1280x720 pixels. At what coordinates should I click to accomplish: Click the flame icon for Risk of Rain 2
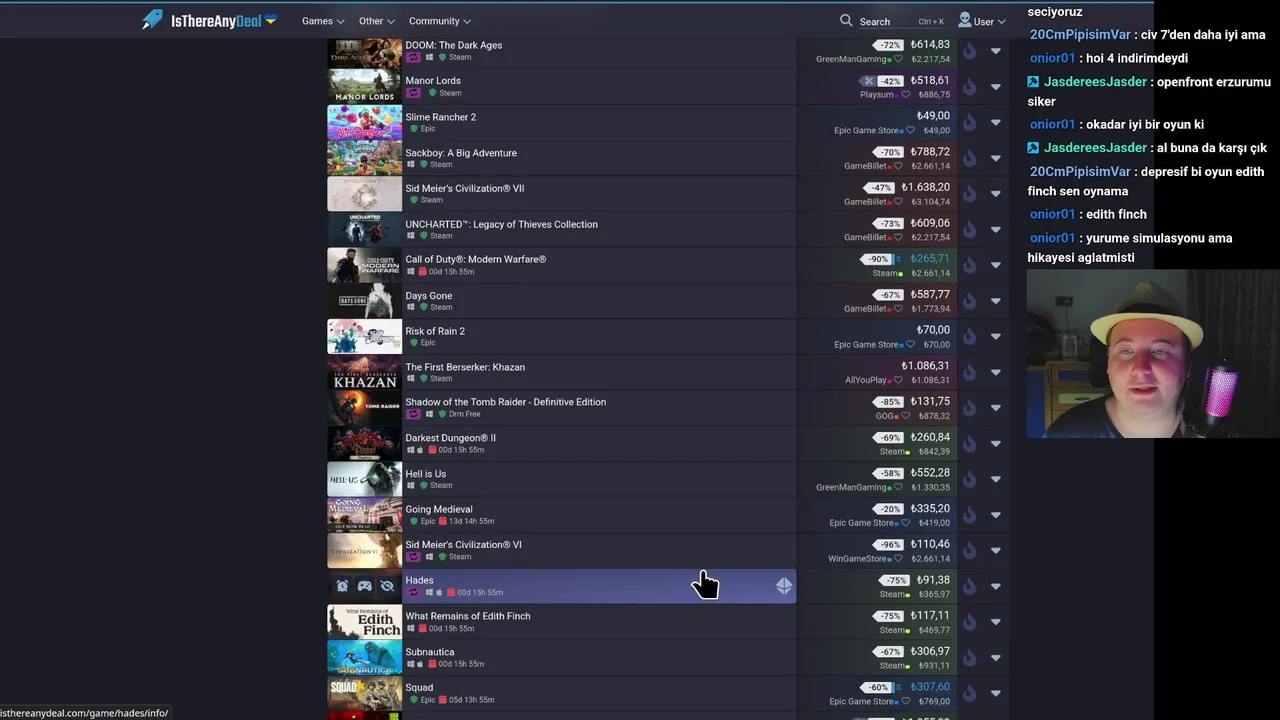[969, 337]
